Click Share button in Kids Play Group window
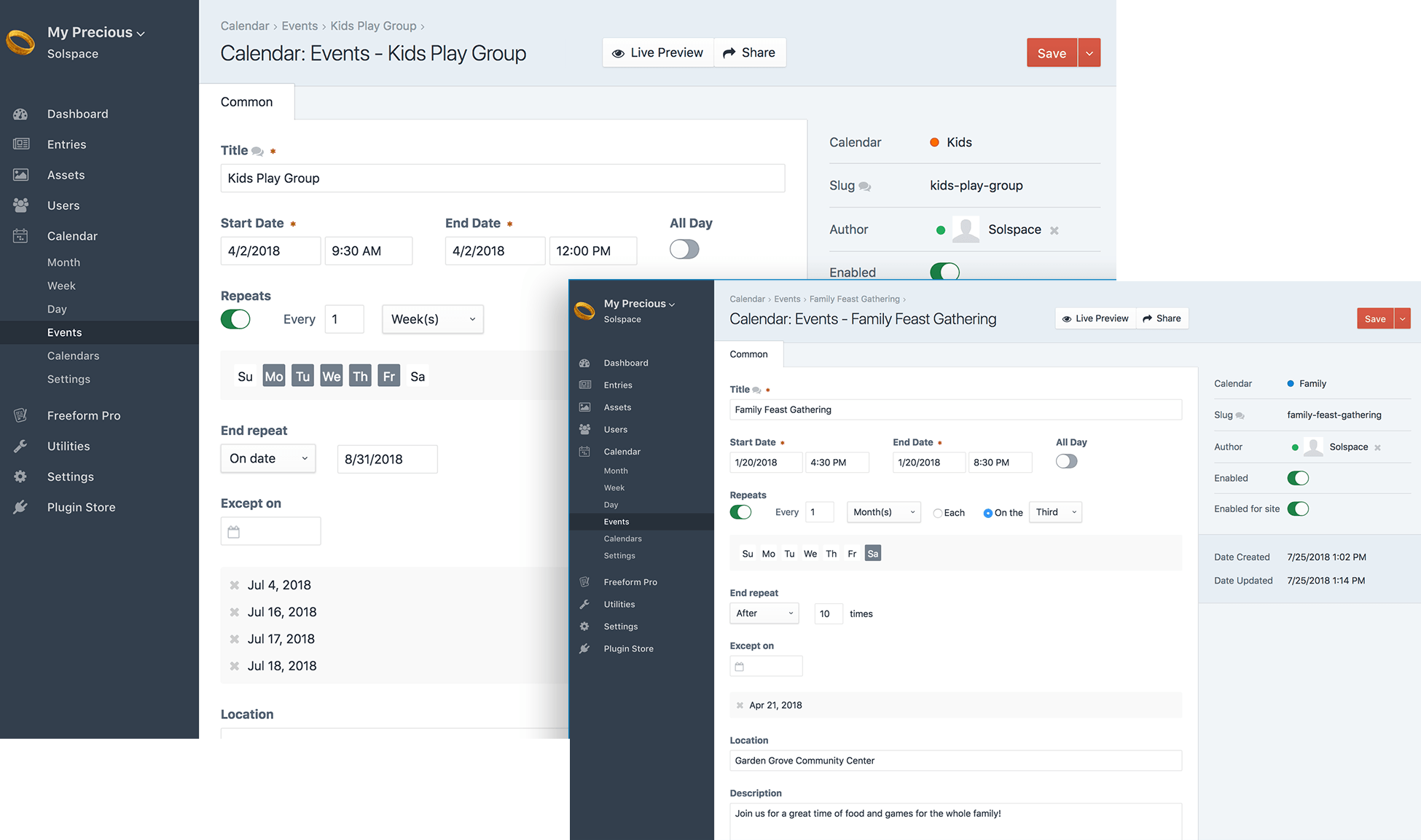Viewport: 1421px width, 840px height. (749, 52)
